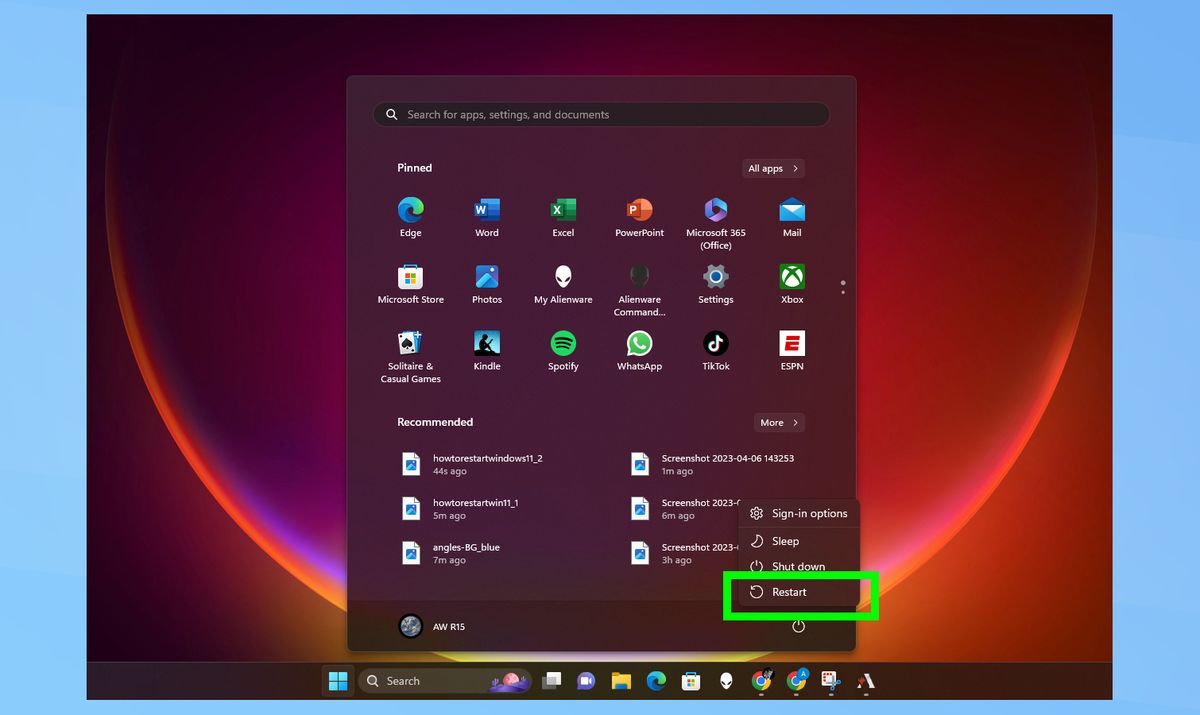The image size is (1200, 715).
Task: Click the search bar to type a query
Action: [600, 114]
